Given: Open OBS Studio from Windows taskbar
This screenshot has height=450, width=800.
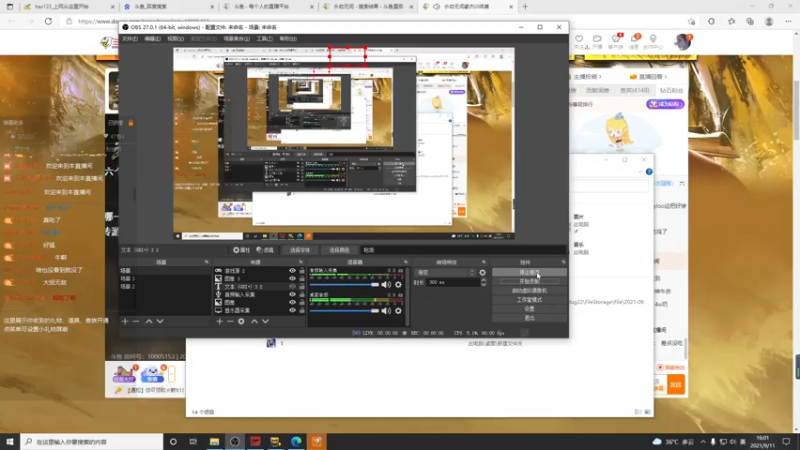Looking at the screenshot, I should coord(235,441).
